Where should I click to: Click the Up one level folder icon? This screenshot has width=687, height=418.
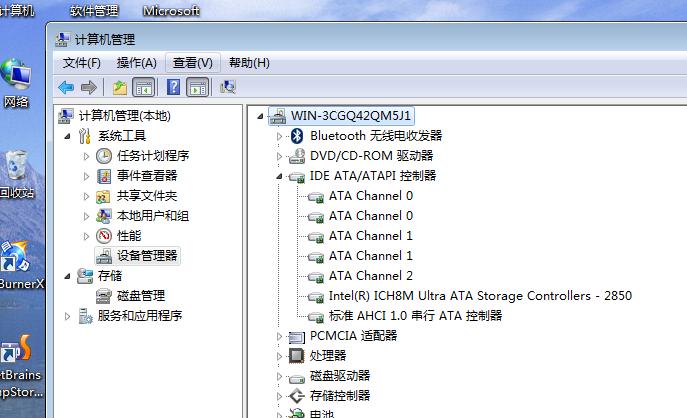pyautogui.click(x=120, y=87)
